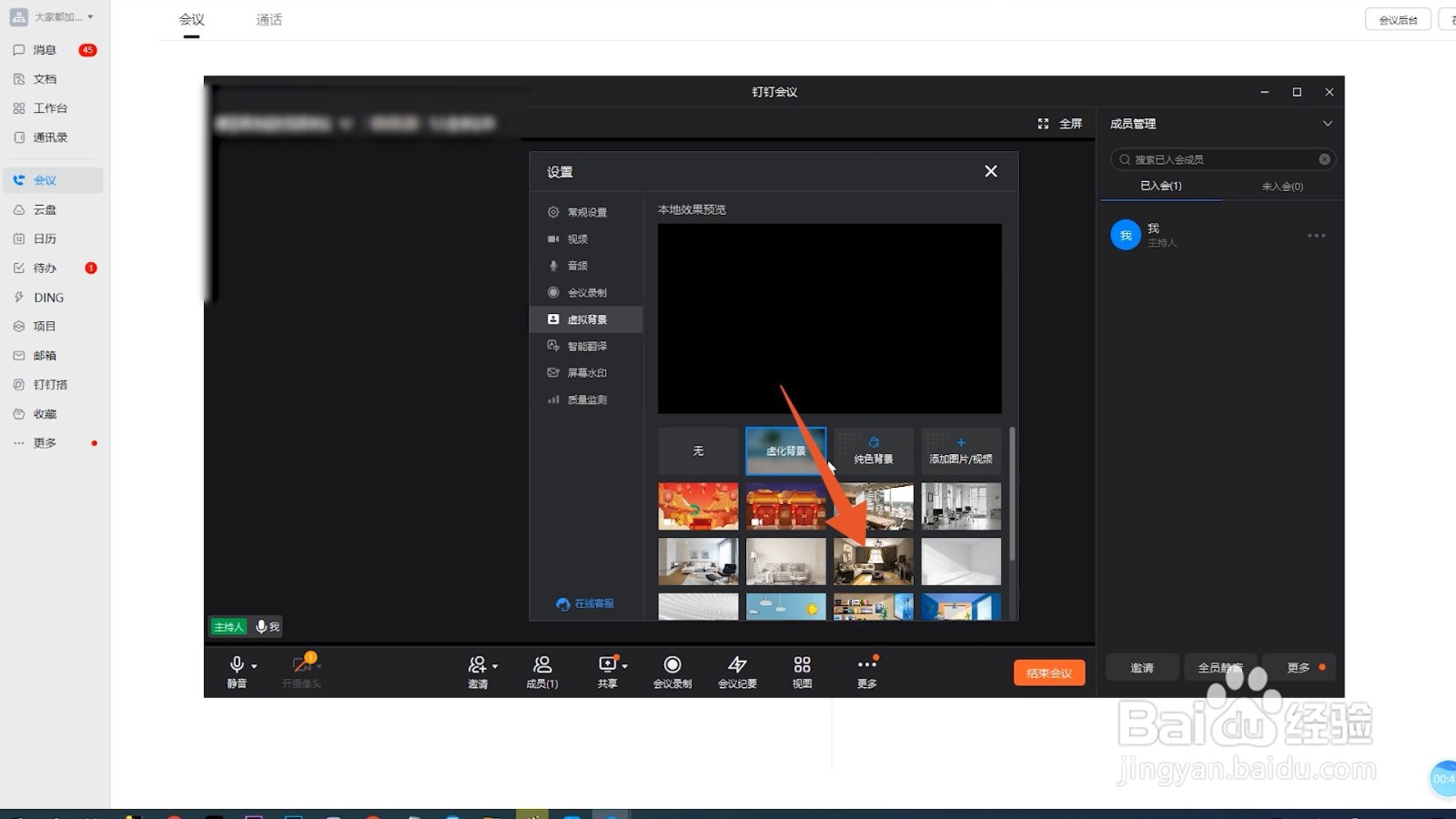The width and height of the screenshot is (1456, 819).
Task: Expand the microphone options arrow beside 静音
Action: click(254, 666)
